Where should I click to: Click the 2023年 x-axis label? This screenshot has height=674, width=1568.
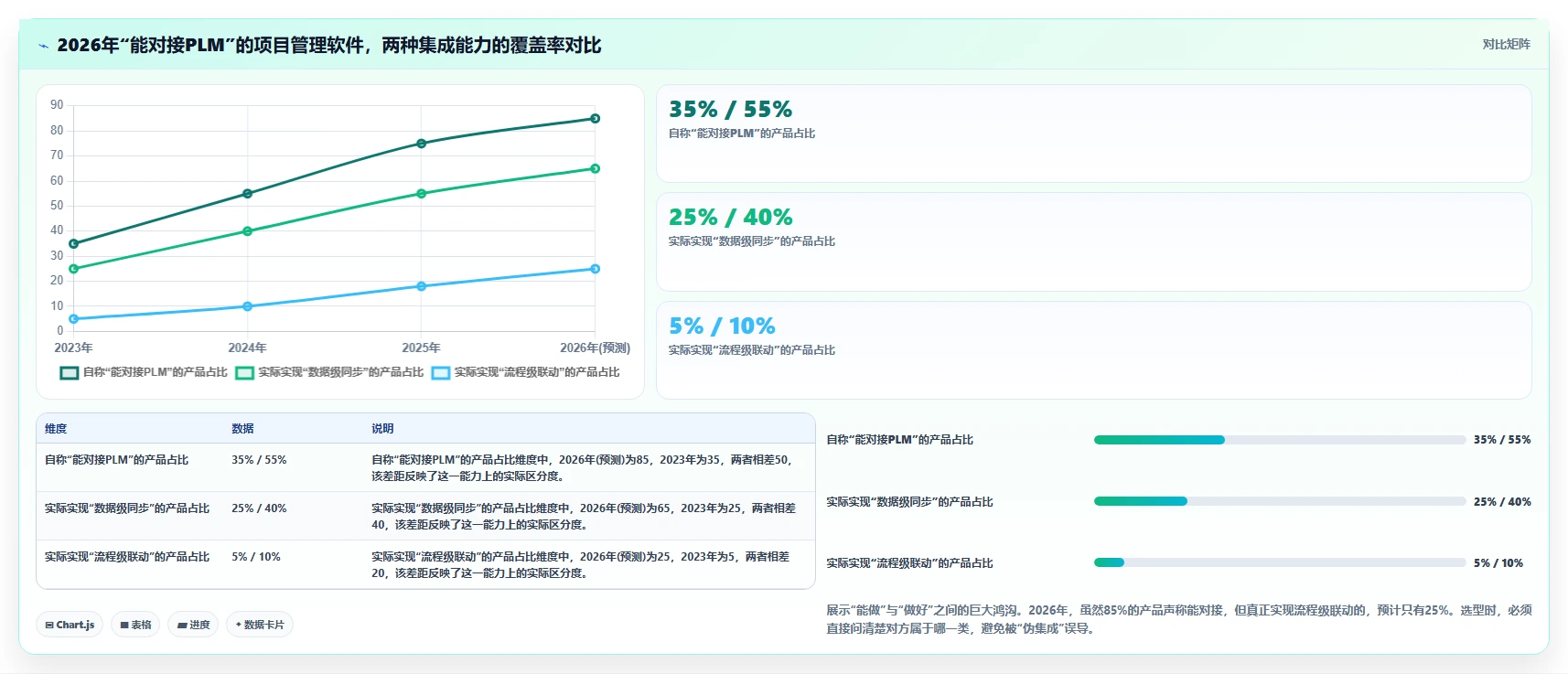point(73,348)
